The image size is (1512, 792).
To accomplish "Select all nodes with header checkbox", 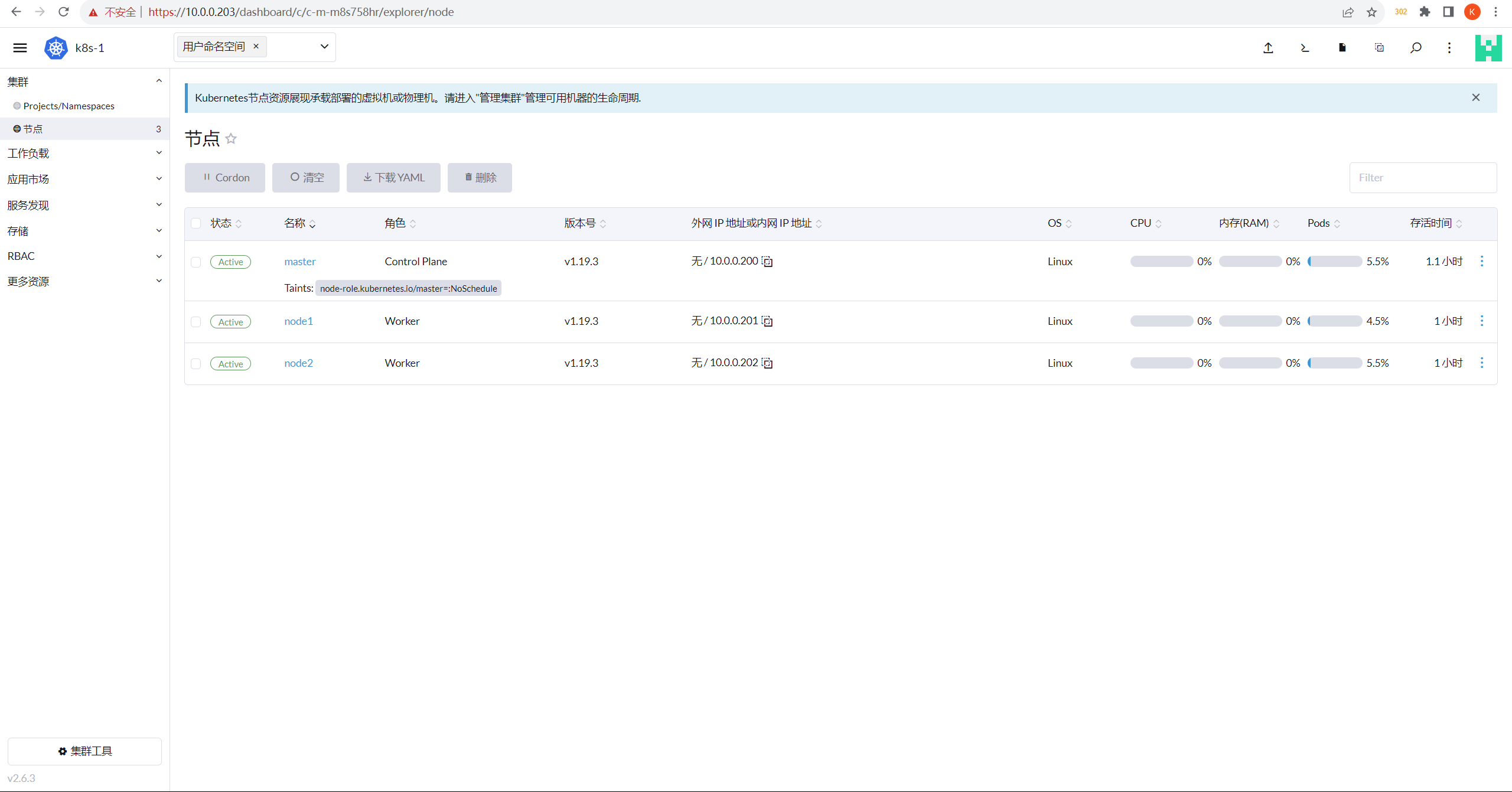I will click(196, 223).
